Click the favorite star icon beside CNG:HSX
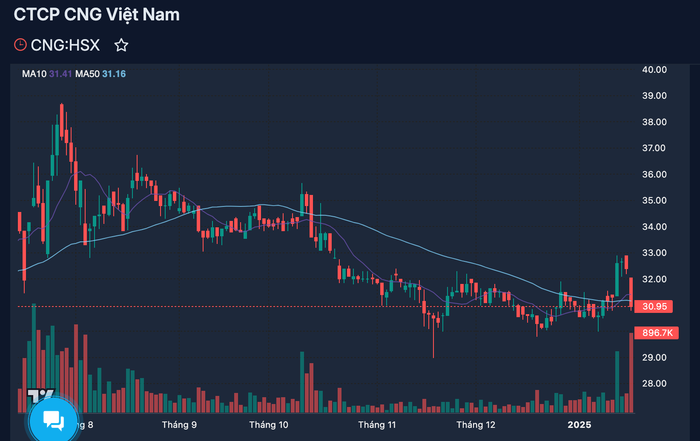The width and height of the screenshot is (700, 441). (x=121, y=45)
